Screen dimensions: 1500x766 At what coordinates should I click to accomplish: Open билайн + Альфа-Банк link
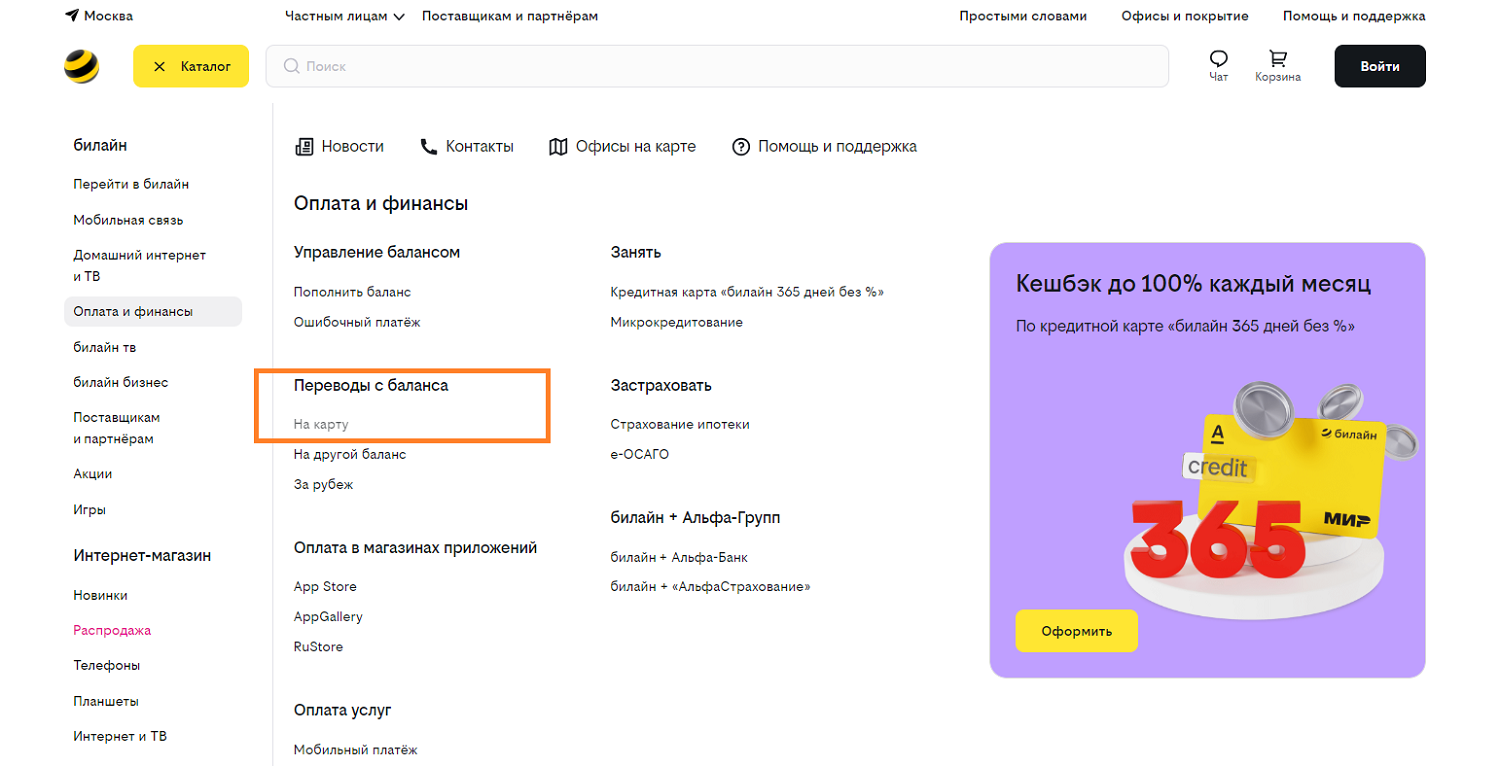coord(679,557)
